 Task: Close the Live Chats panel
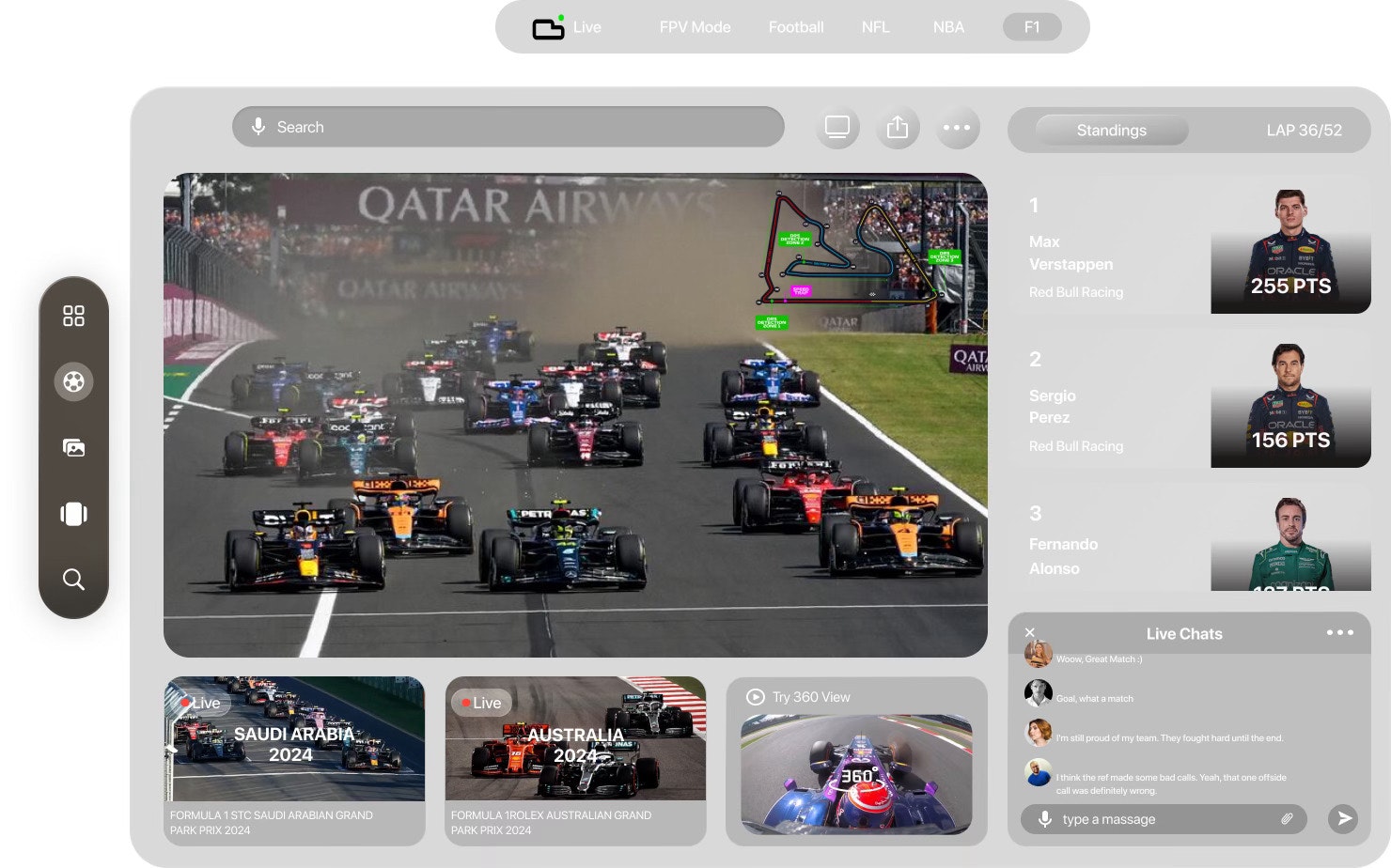point(1029,633)
